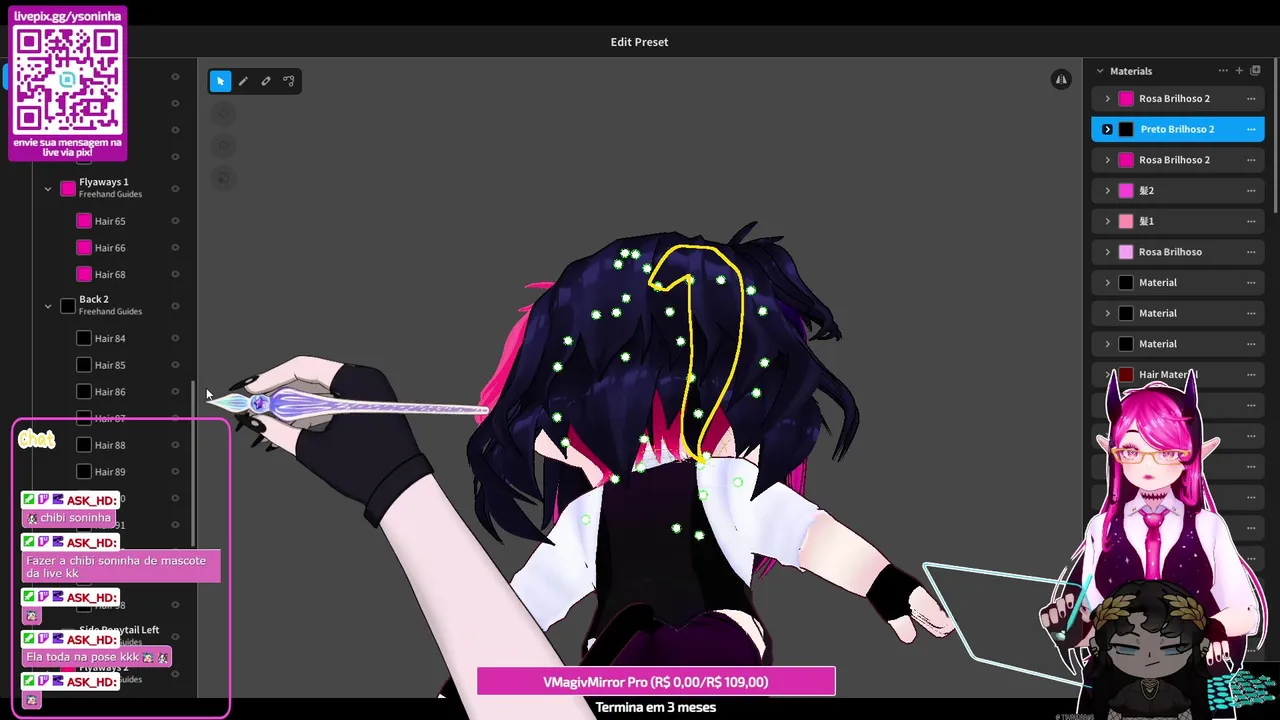The width and height of the screenshot is (1280, 720).
Task: Select the 髪1 material
Action: [x=1177, y=221]
